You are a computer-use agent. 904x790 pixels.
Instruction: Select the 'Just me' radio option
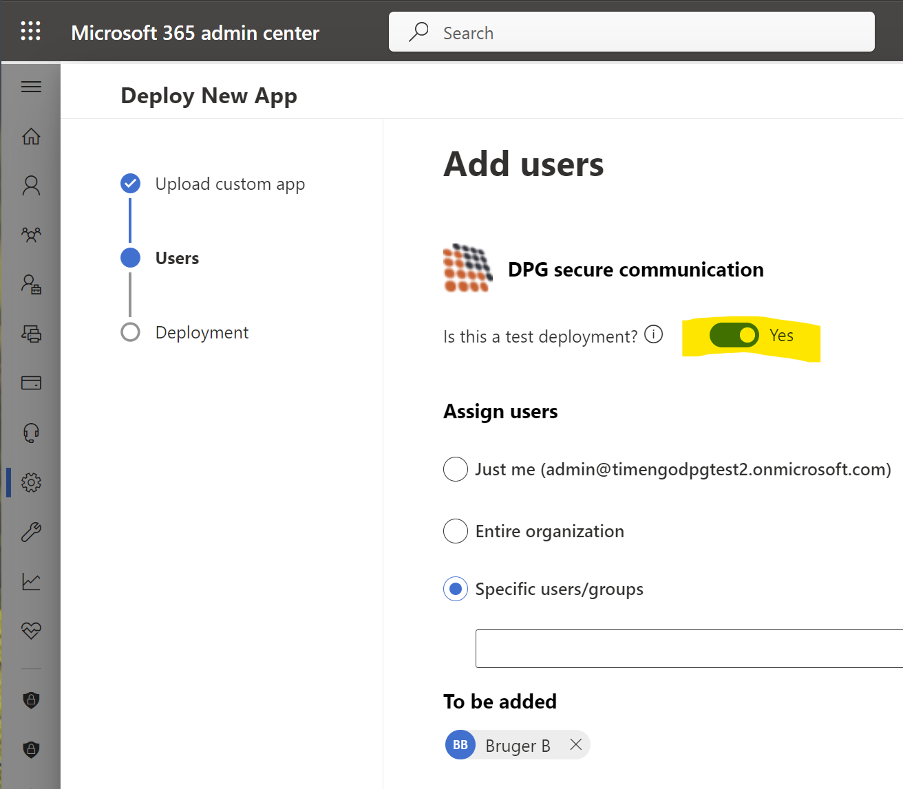(x=455, y=469)
